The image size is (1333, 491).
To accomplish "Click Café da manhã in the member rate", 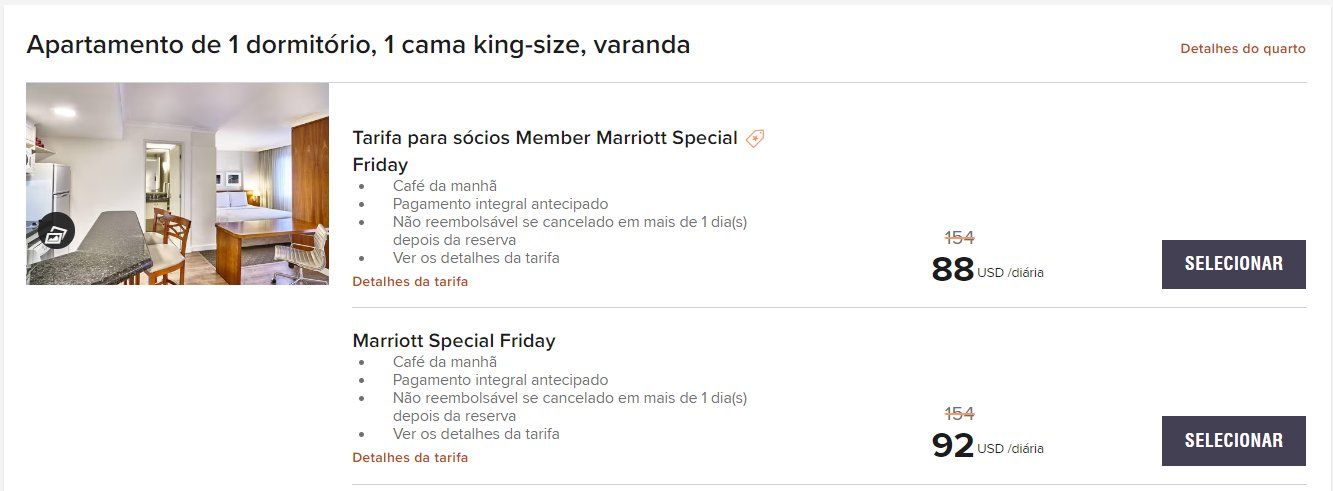I will point(445,186).
